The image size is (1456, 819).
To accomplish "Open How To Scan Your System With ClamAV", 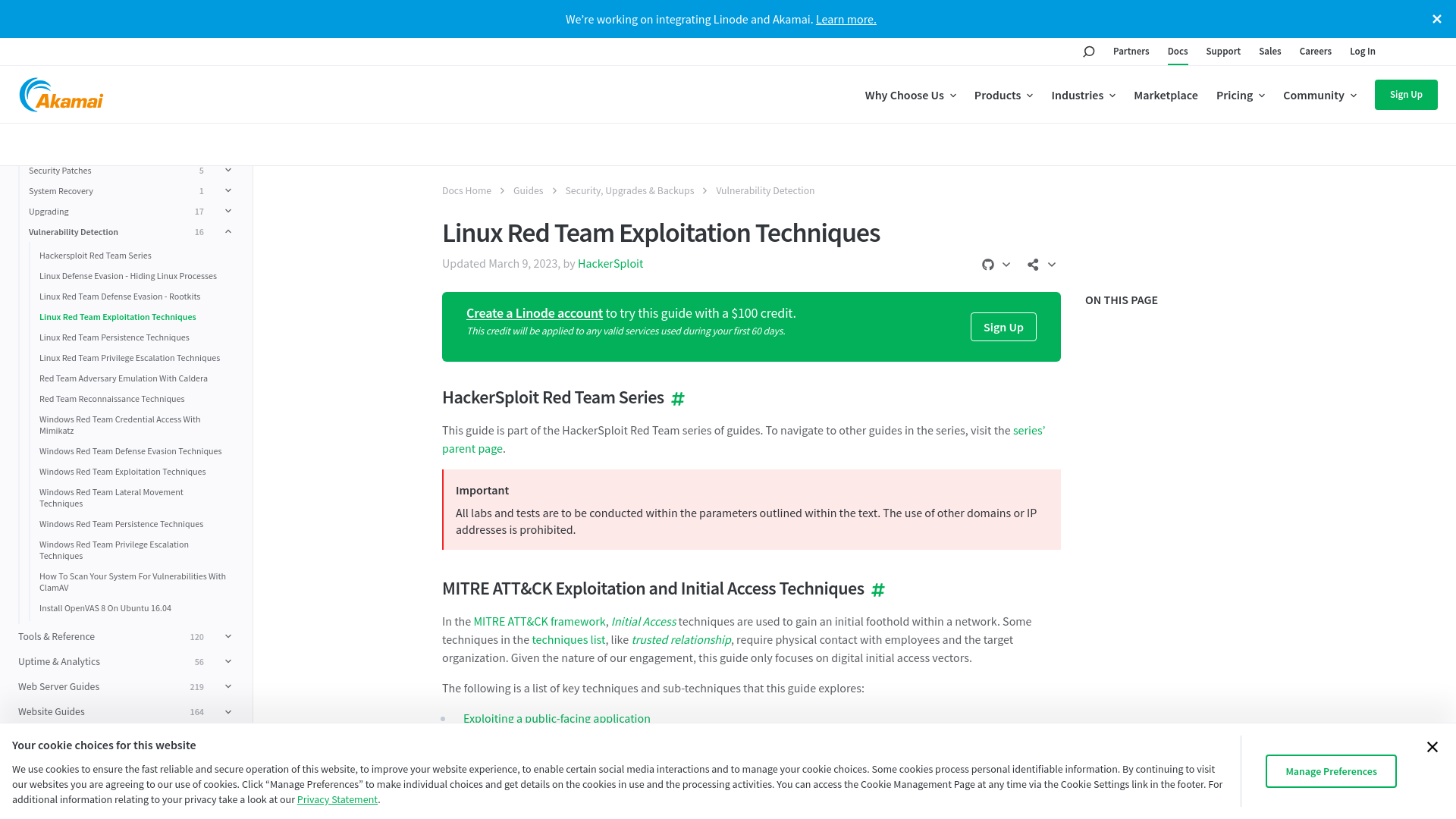I will click(x=132, y=582).
